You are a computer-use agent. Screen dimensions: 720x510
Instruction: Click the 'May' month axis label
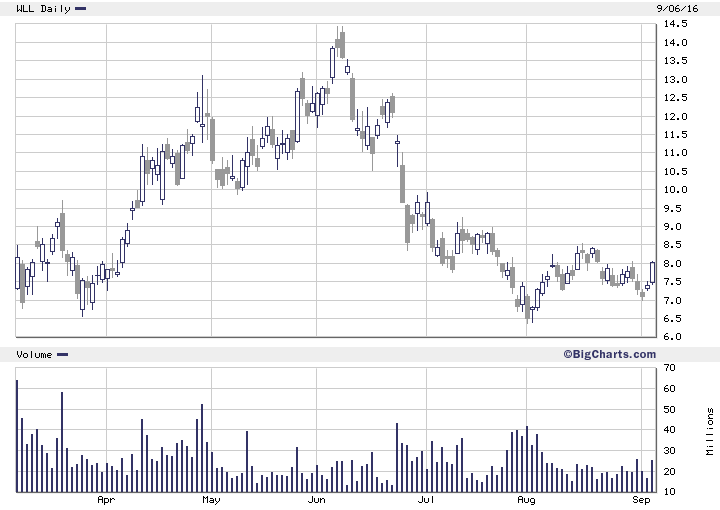click(211, 499)
